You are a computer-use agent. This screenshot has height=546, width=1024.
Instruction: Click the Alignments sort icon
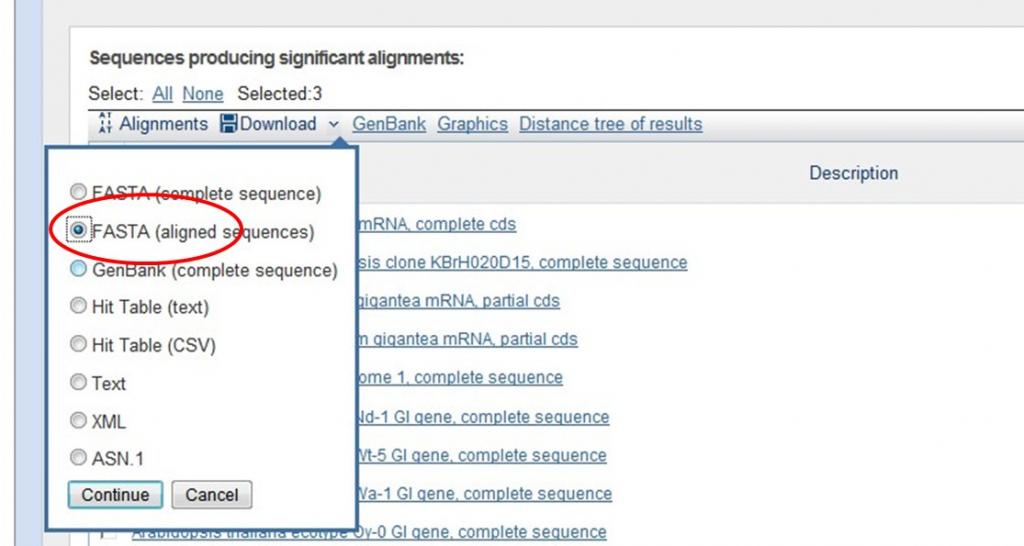105,125
